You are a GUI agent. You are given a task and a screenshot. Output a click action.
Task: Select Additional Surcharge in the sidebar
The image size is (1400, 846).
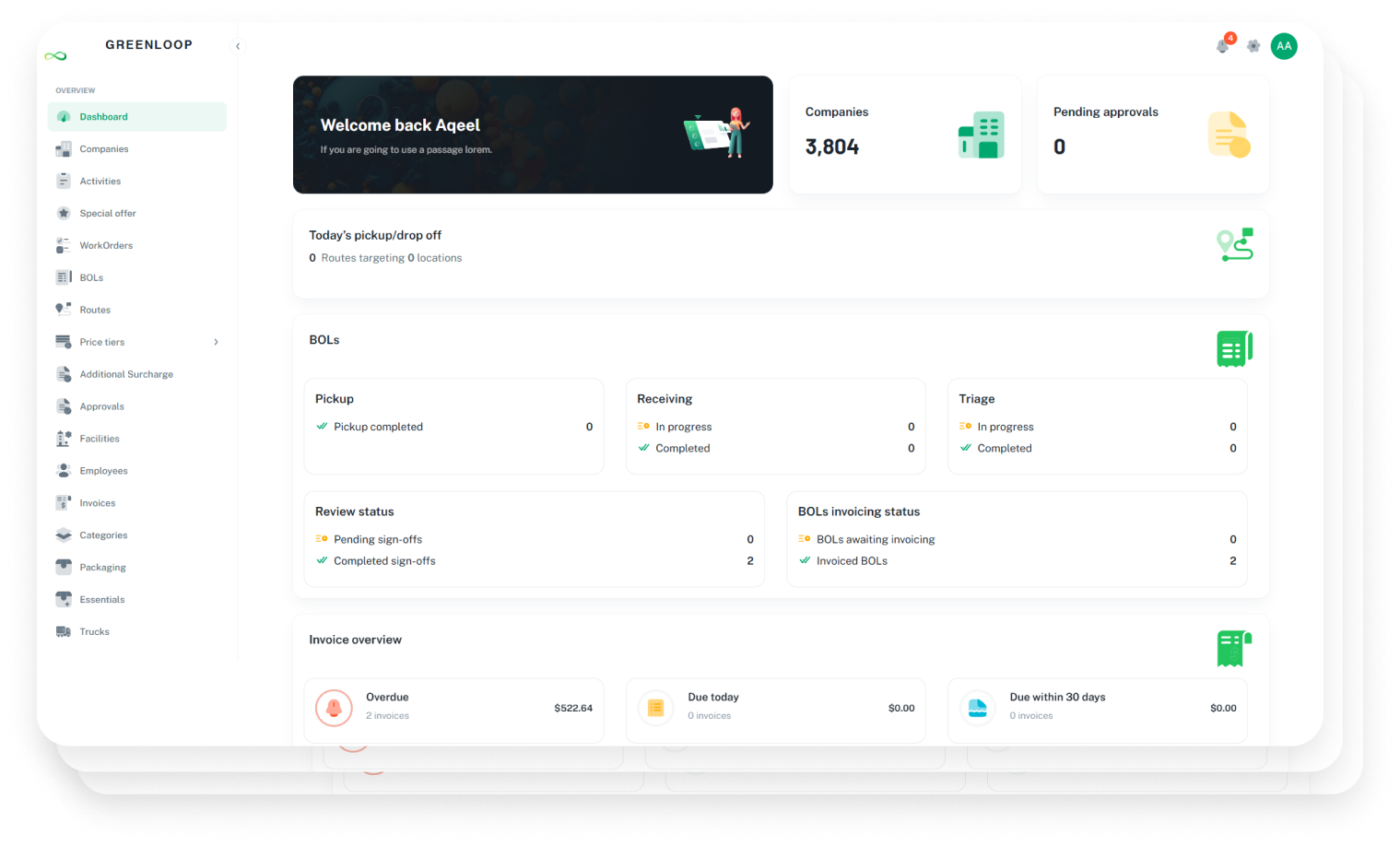pos(126,374)
